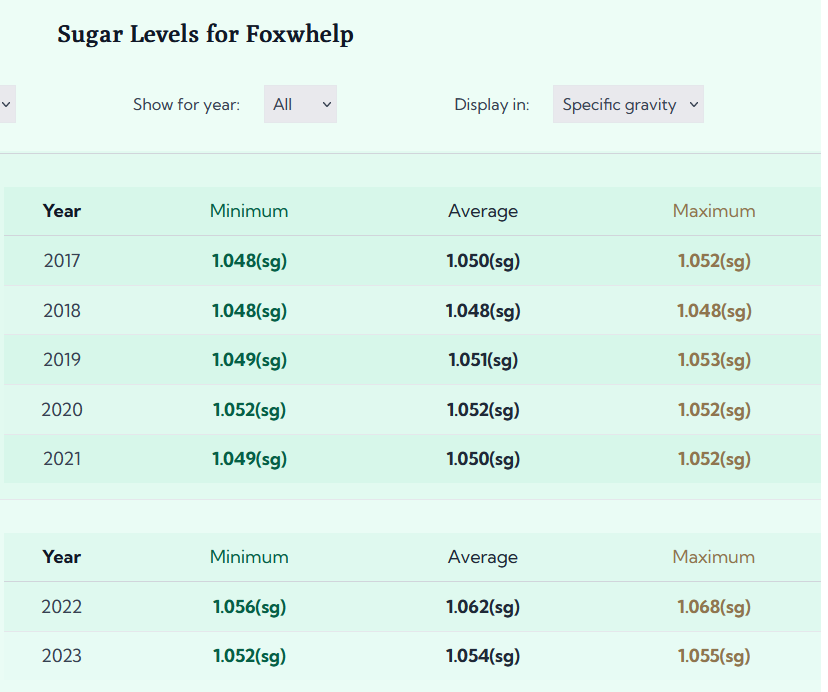
Task: Select the 2017 average 1.050(sg) value
Action: click(x=483, y=261)
